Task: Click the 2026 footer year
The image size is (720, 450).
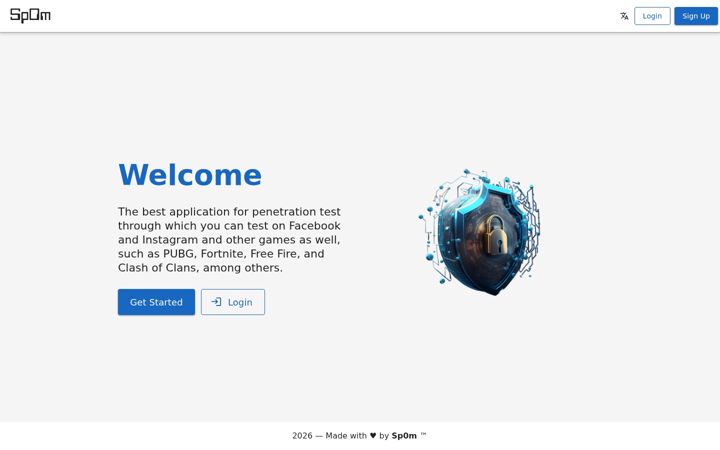Action: pyautogui.click(x=302, y=436)
